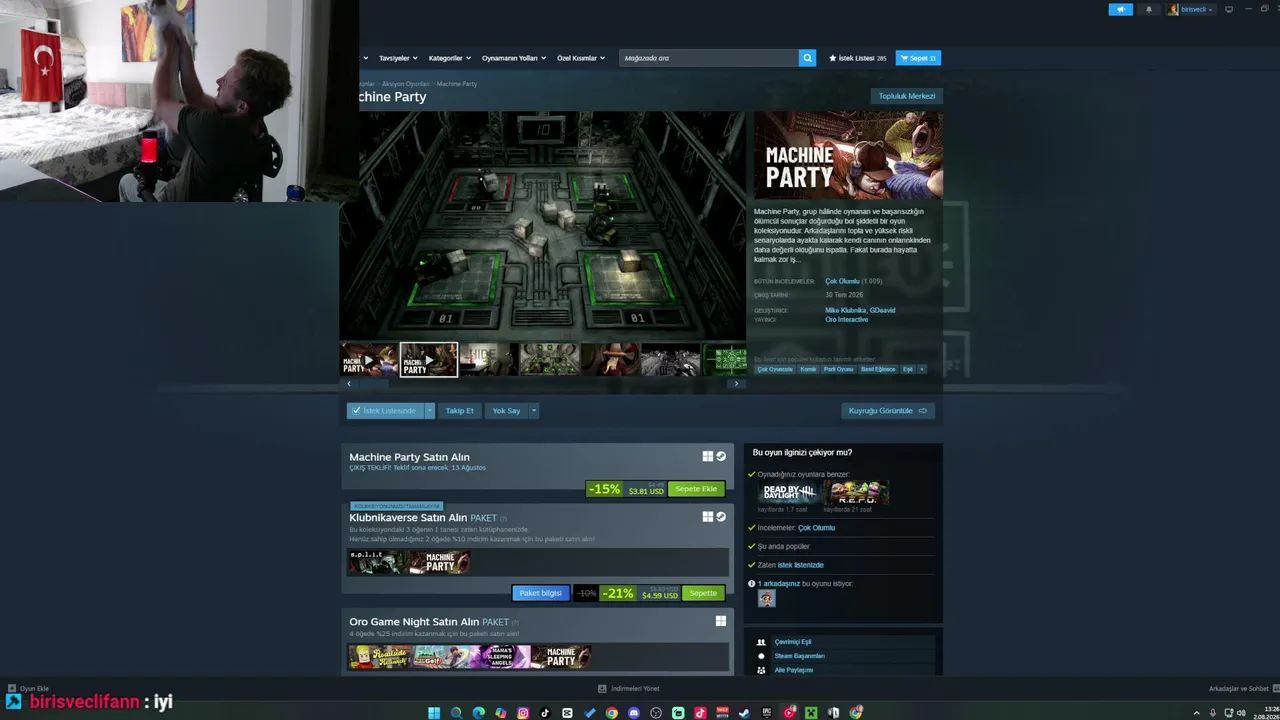Click the Parti Oyunu tag

pyautogui.click(x=838, y=369)
